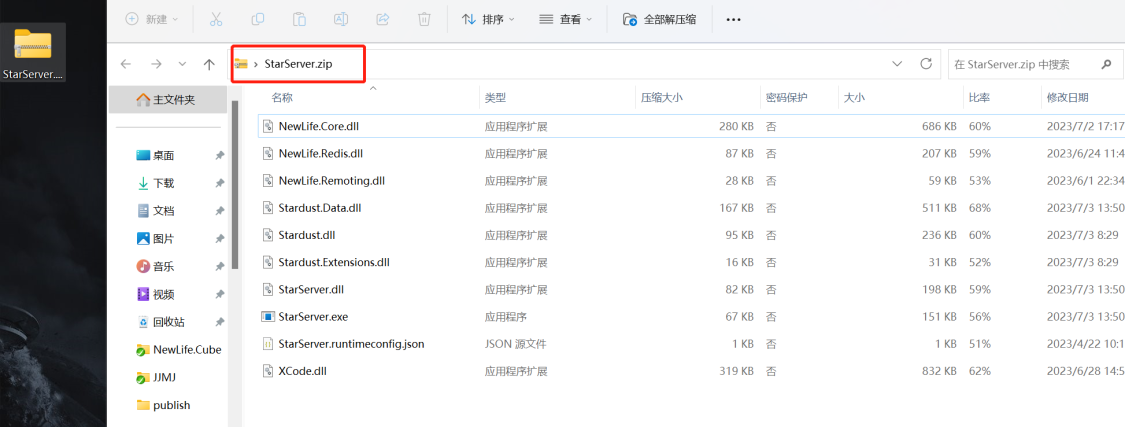The image size is (1125, 427).
Task: Sort by 类型 column header
Action: point(495,98)
